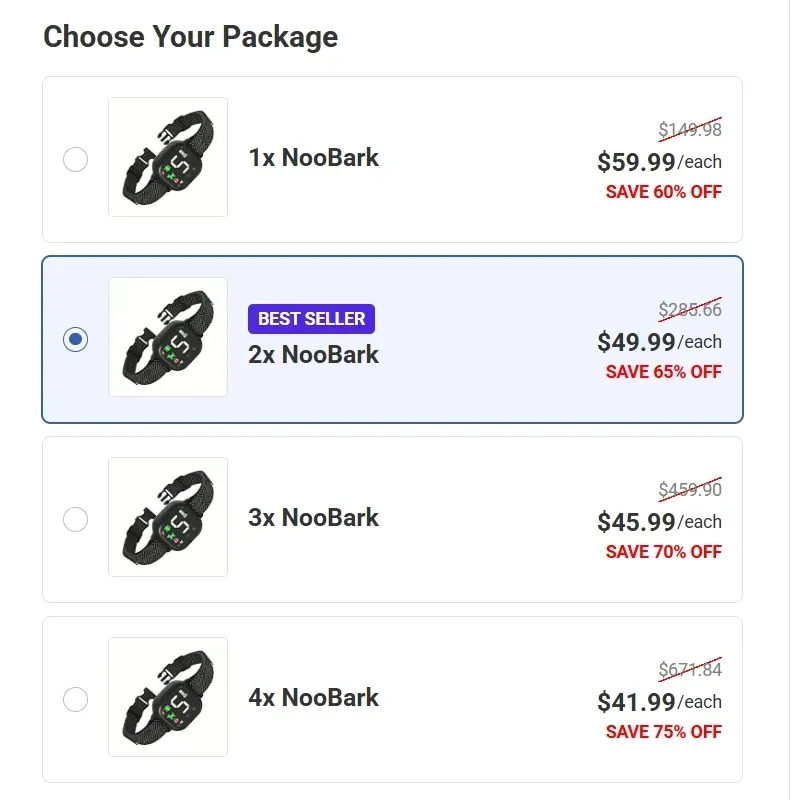Select the 4x NooBark radio button

click(x=75, y=700)
